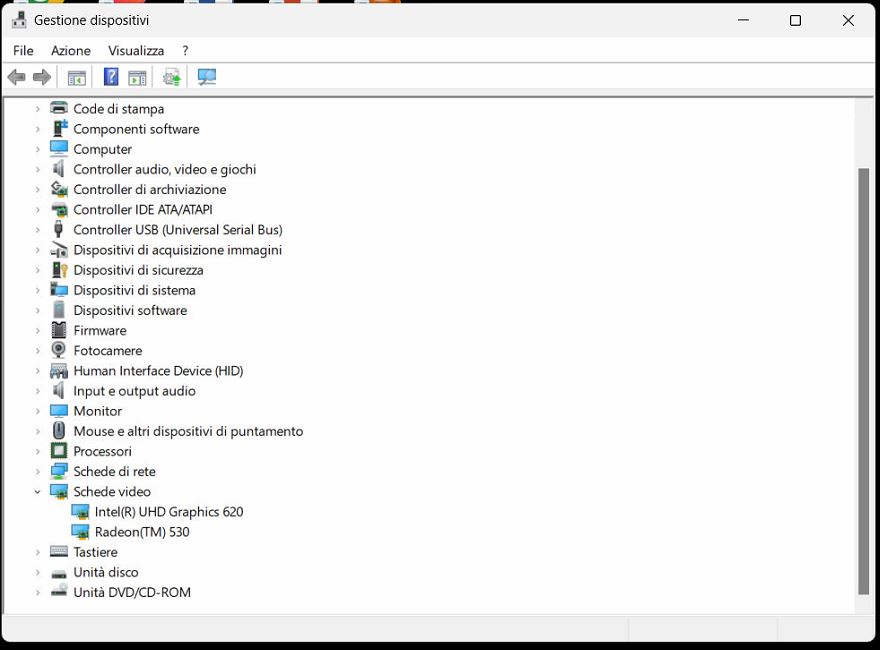Collapse the Schede video node chevron

click(x=38, y=492)
